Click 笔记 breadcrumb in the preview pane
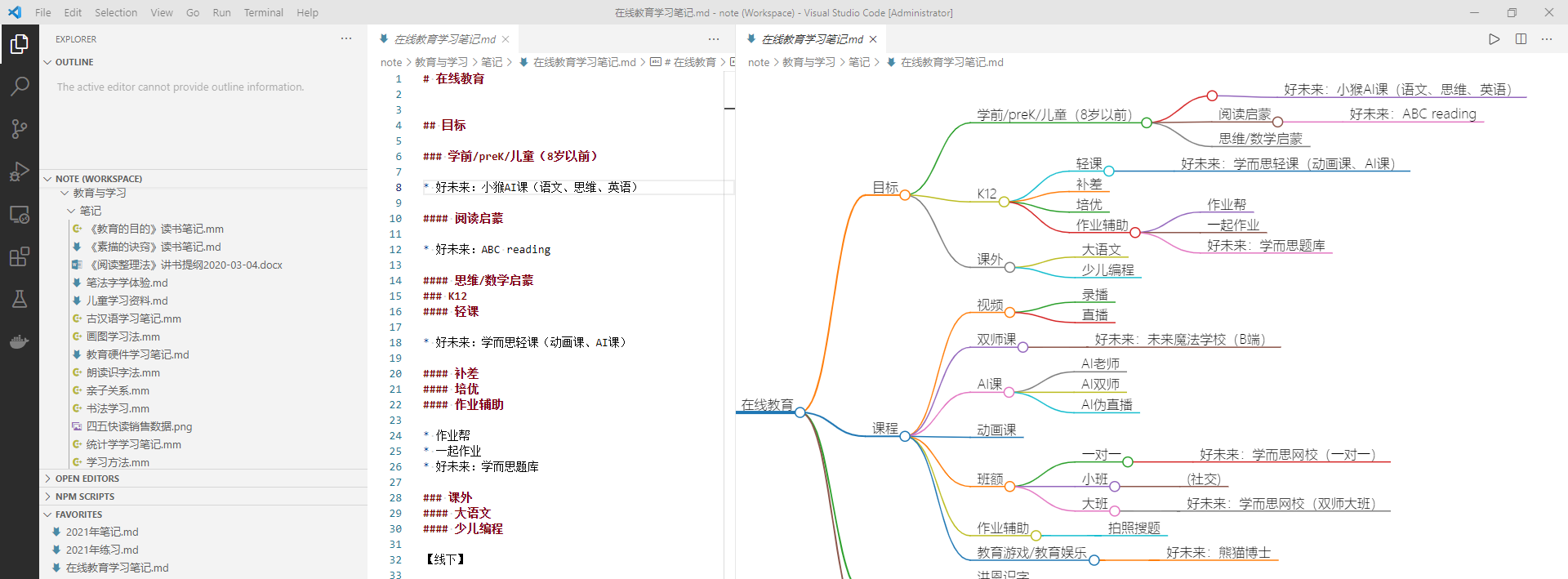Image resolution: width=1568 pixels, height=579 pixels. [x=859, y=62]
